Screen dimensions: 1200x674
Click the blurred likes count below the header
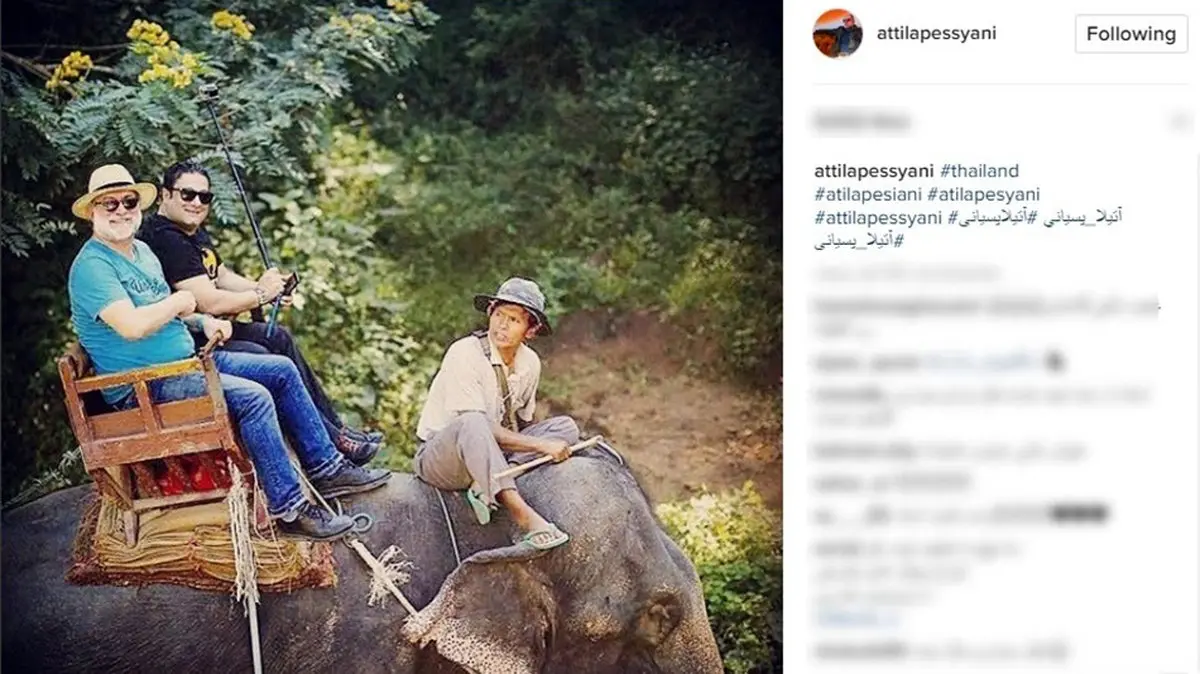(x=862, y=122)
